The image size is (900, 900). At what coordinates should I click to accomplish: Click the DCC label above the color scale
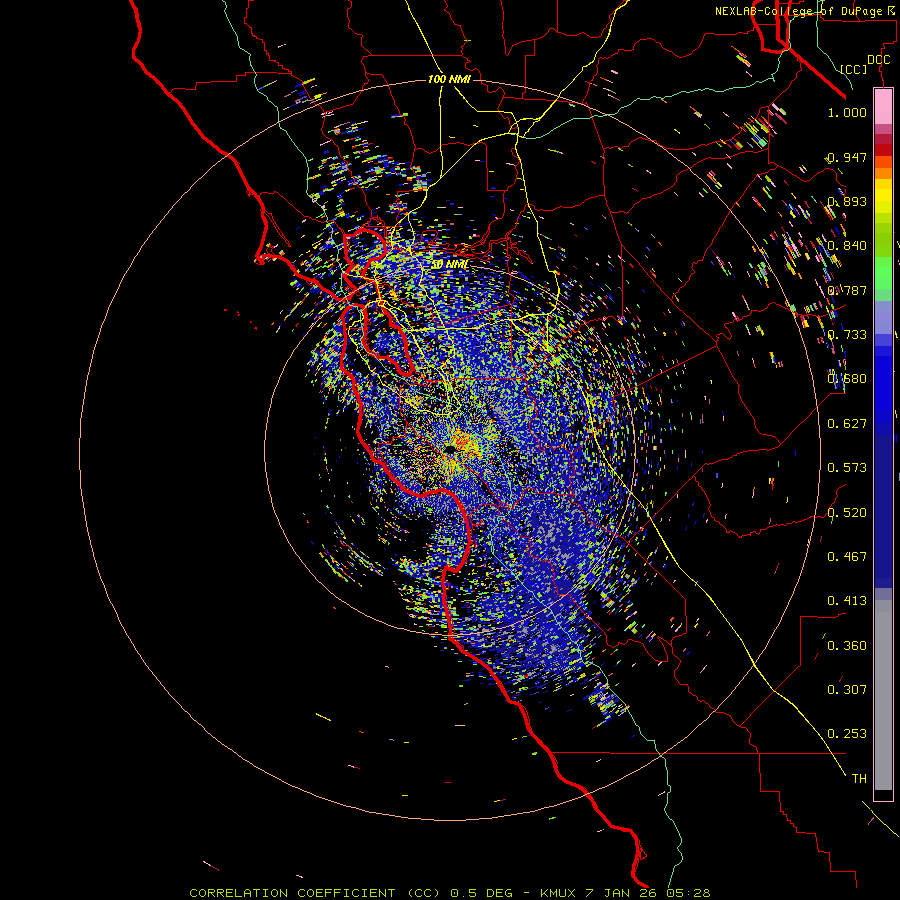tap(878, 59)
